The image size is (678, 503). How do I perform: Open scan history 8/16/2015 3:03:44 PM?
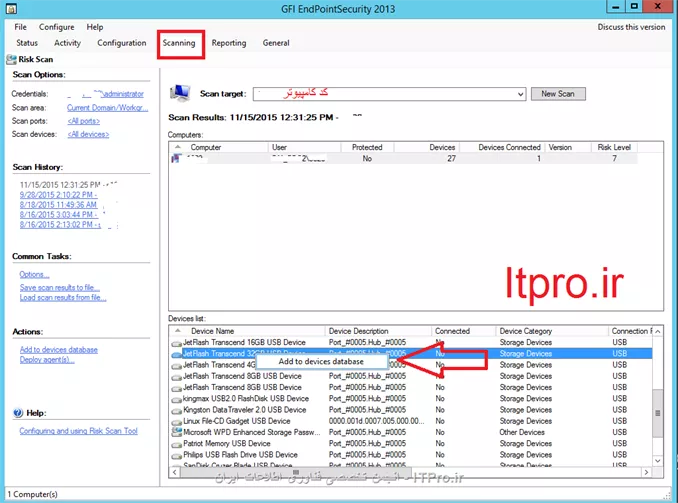point(58,215)
